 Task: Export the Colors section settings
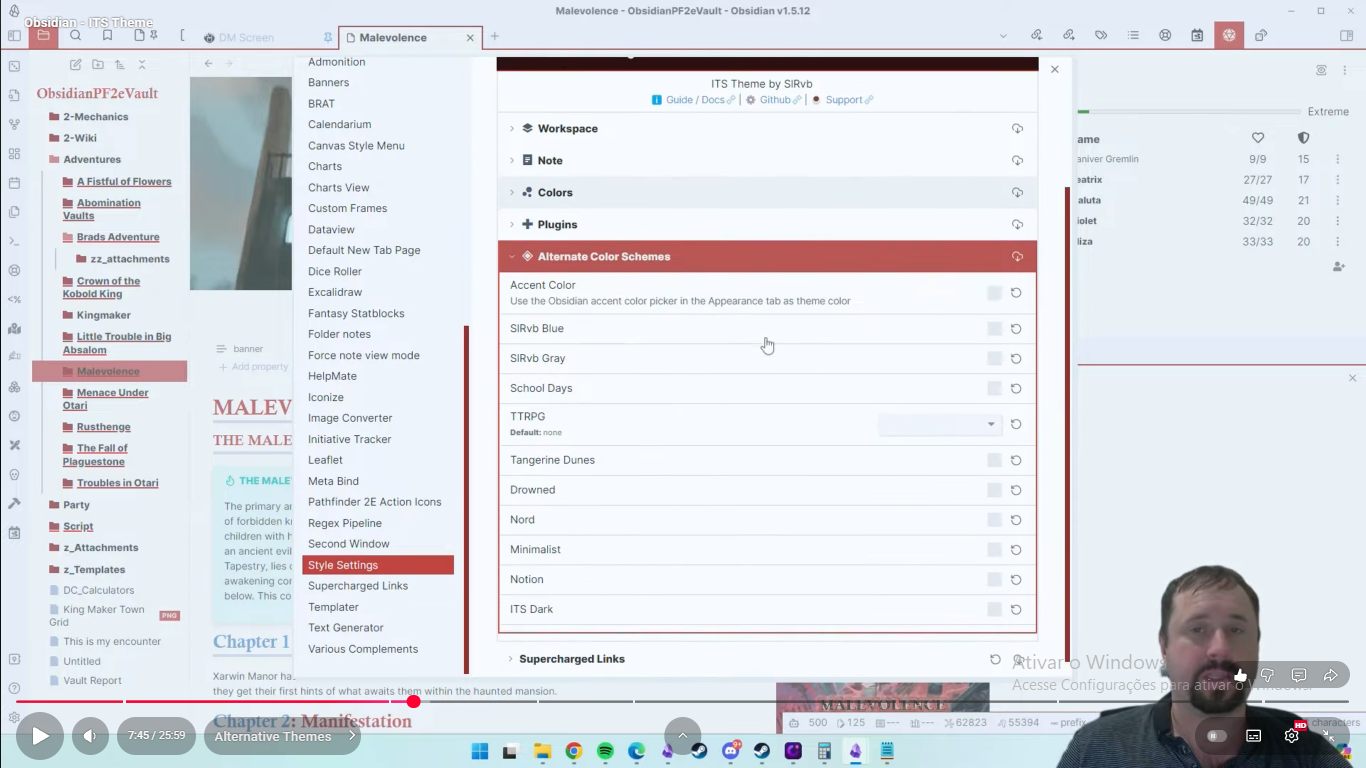click(x=1017, y=193)
